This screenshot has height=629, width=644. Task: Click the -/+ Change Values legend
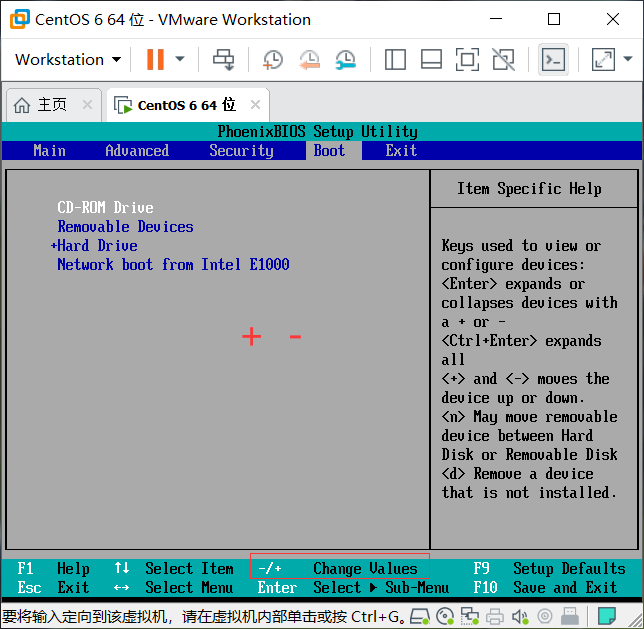[x=339, y=569]
